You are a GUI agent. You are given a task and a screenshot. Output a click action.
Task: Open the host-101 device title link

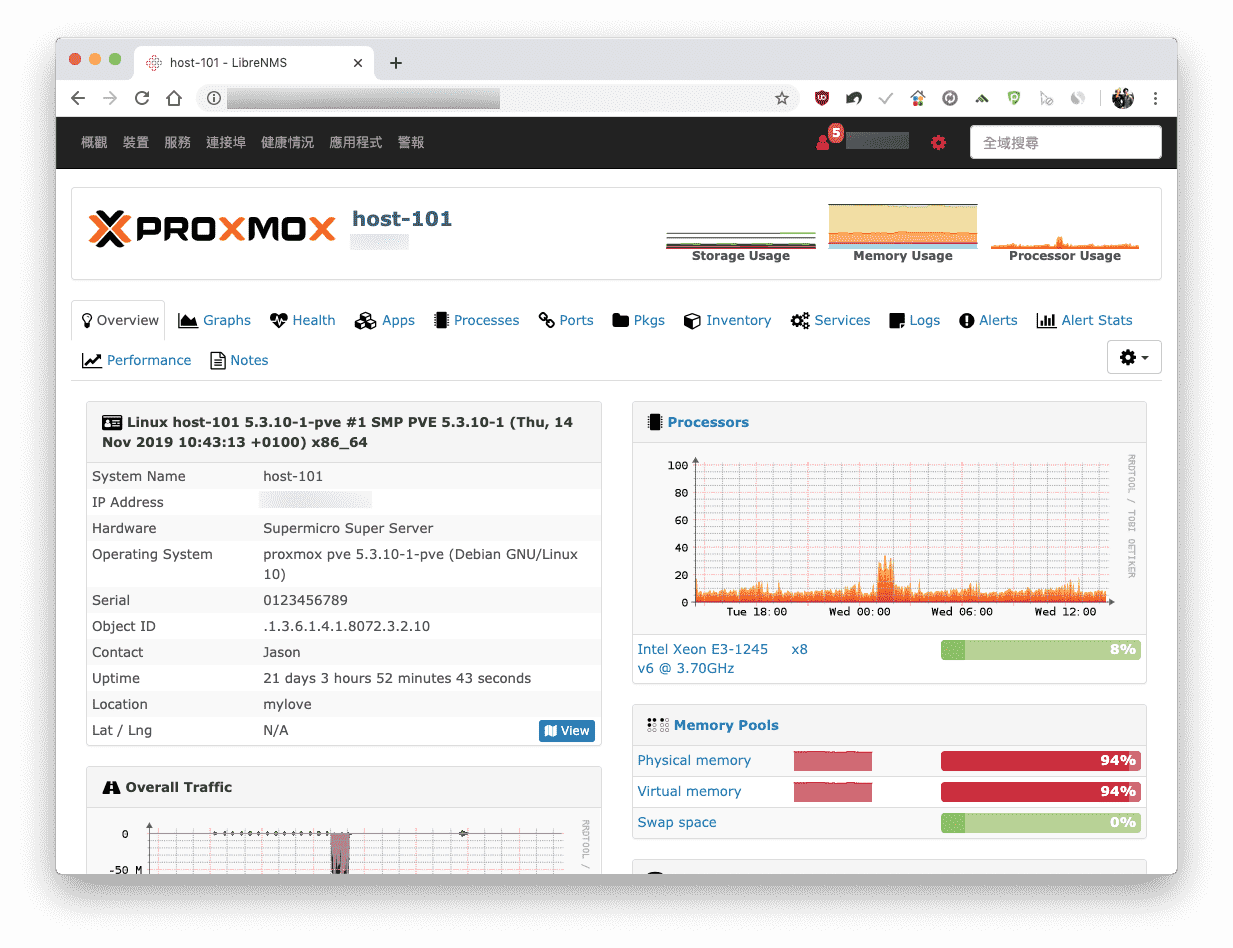pyautogui.click(x=402, y=219)
